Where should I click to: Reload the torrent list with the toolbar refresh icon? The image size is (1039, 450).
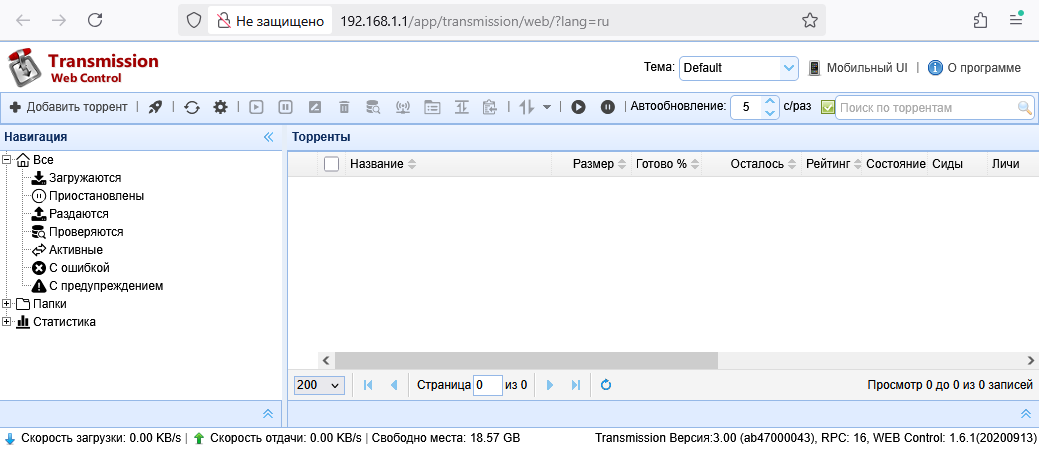pyautogui.click(x=191, y=107)
